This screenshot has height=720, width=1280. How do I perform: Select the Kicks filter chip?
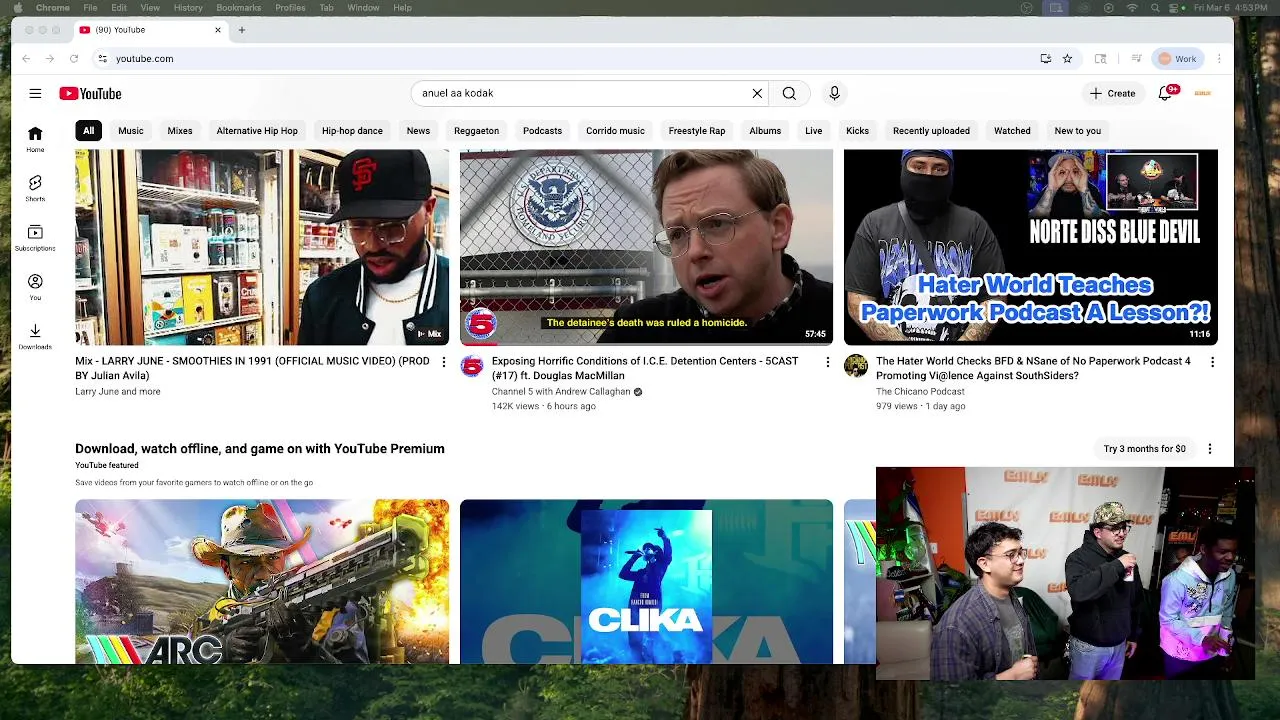tap(857, 131)
